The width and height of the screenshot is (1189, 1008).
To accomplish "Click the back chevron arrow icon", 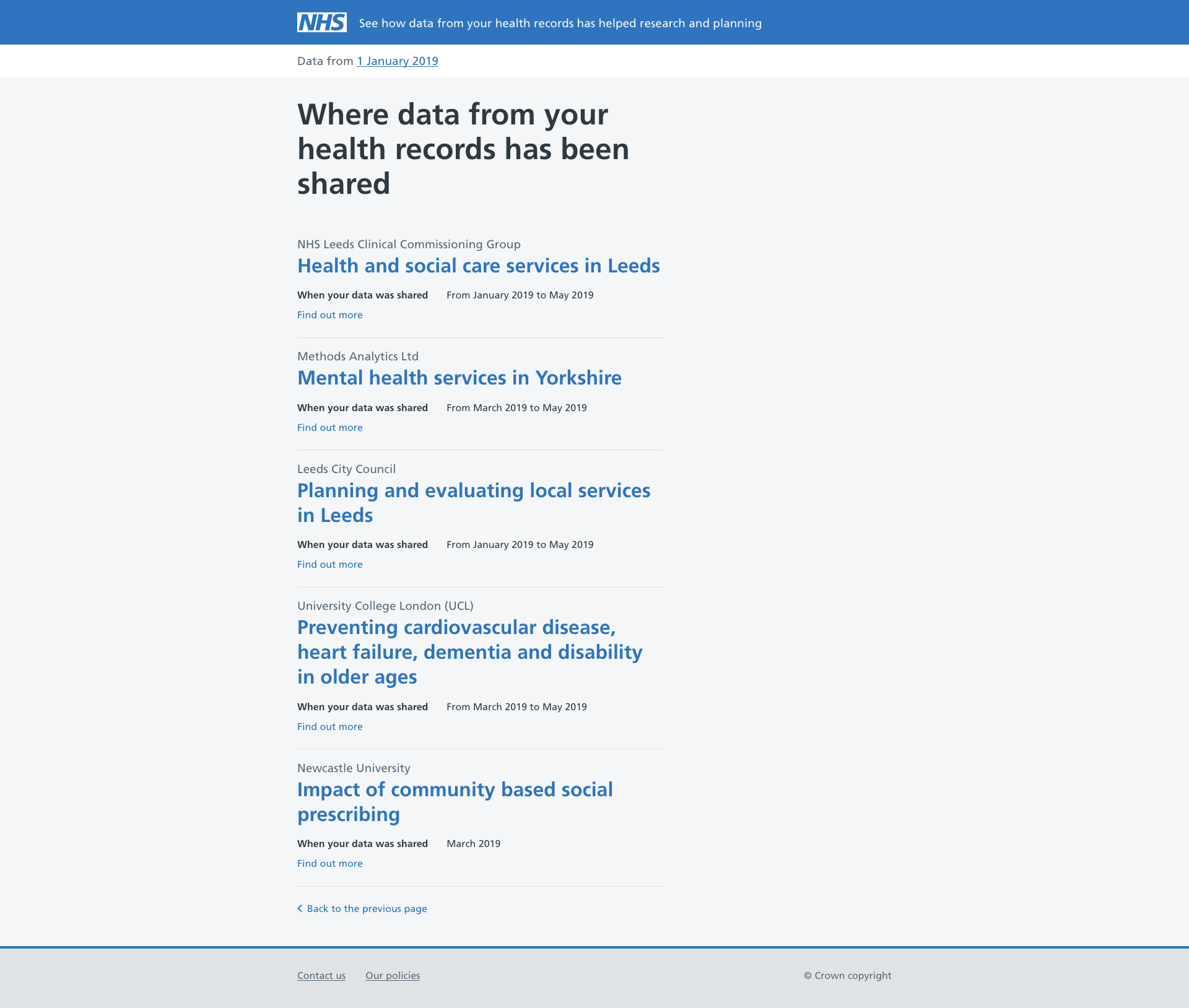I will pyautogui.click(x=301, y=908).
